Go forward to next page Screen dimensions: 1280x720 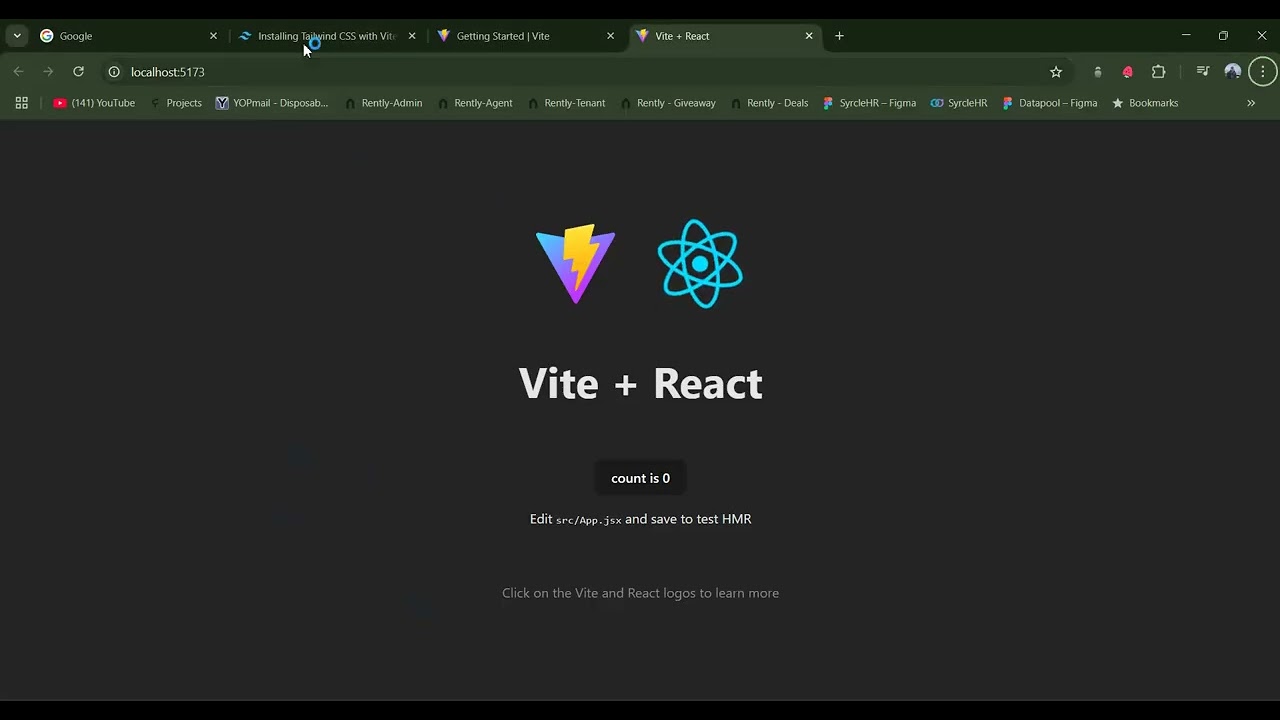(48, 72)
